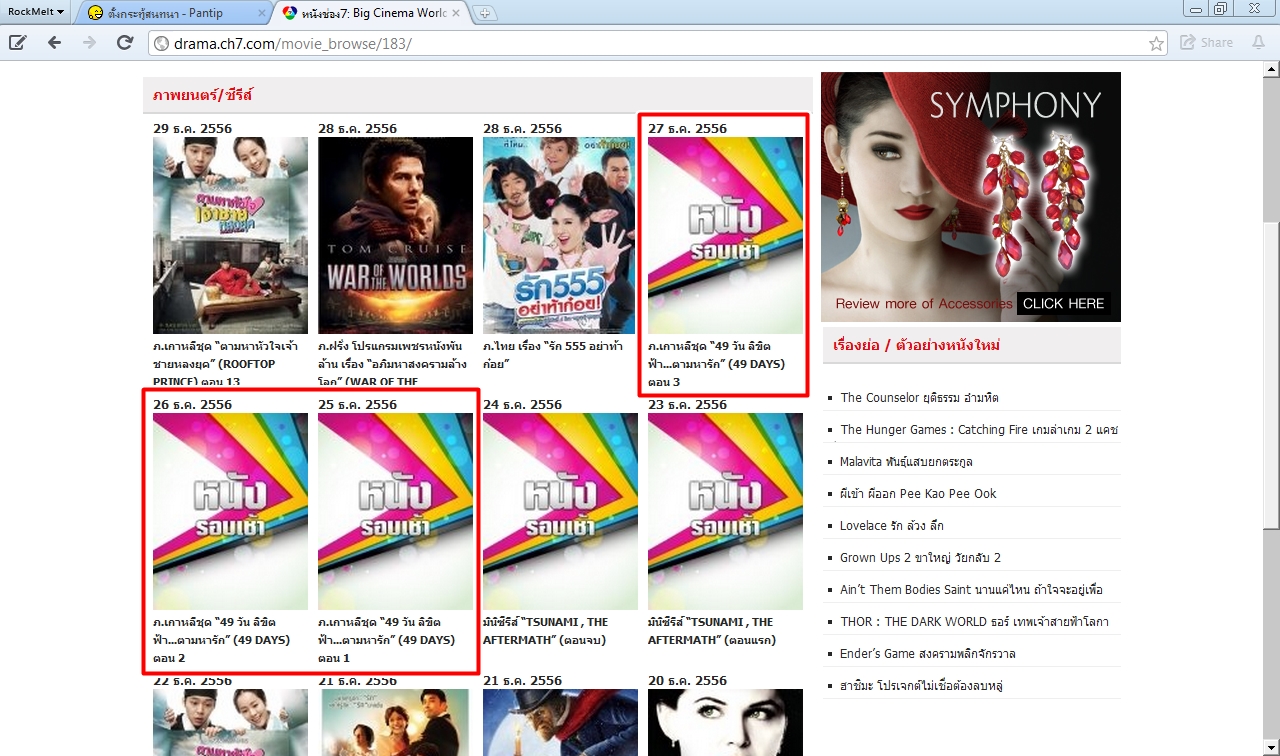Click รัก 555 อย่าท้าก๋อย title link
This screenshot has height=756, width=1280.
(553, 355)
